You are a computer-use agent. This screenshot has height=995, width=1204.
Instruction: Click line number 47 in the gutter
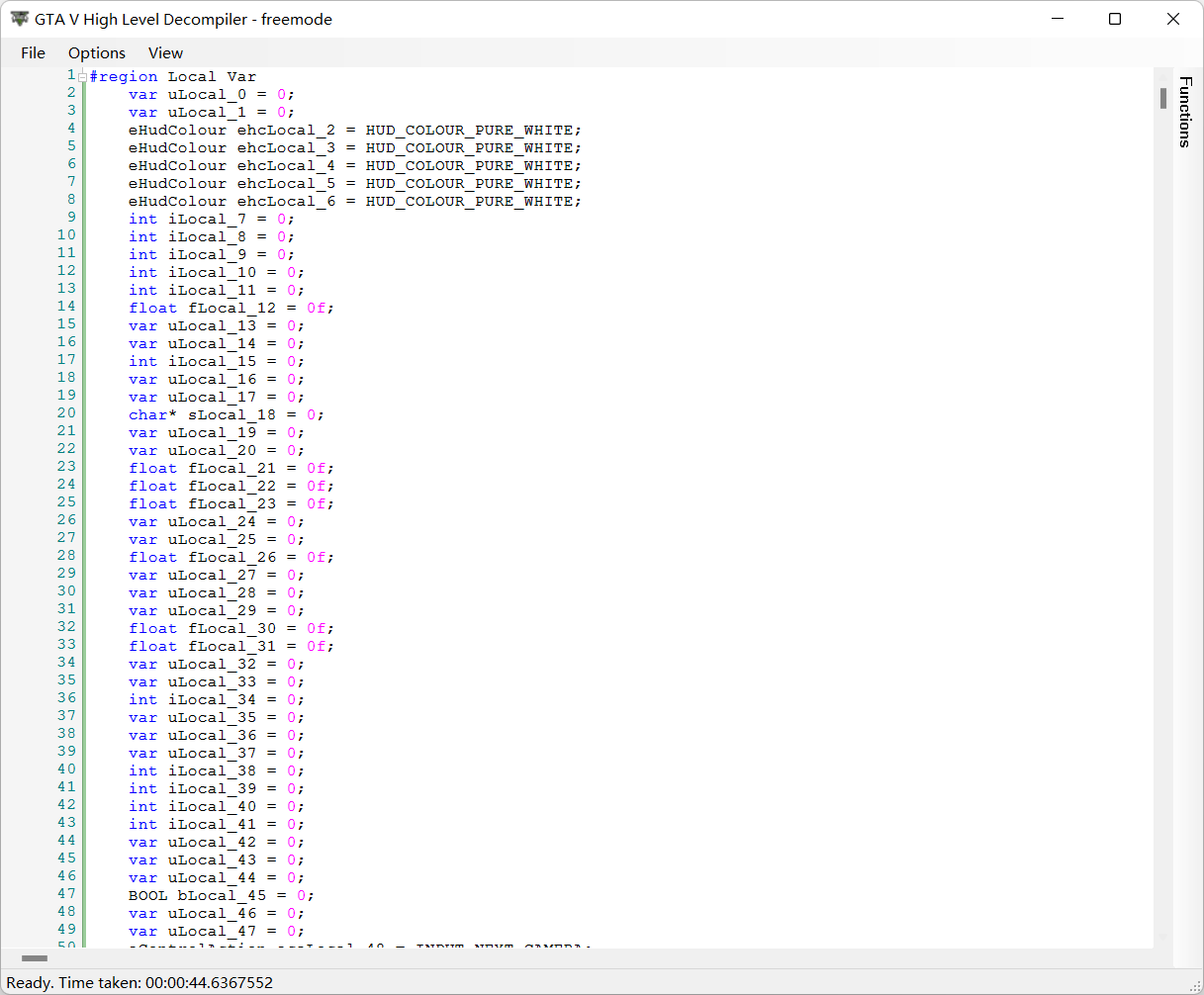[x=65, y=894]
